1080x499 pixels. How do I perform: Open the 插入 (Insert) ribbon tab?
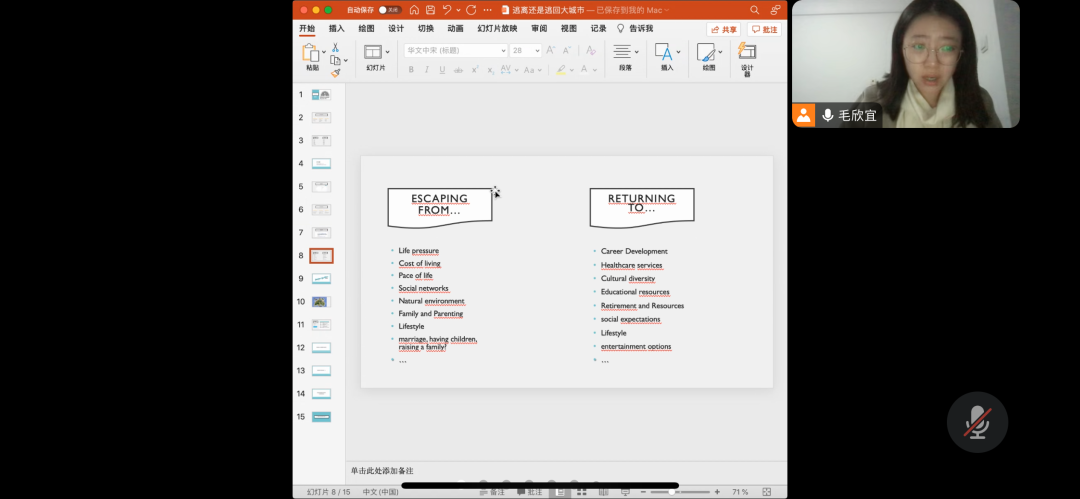(x=337, y=29)
